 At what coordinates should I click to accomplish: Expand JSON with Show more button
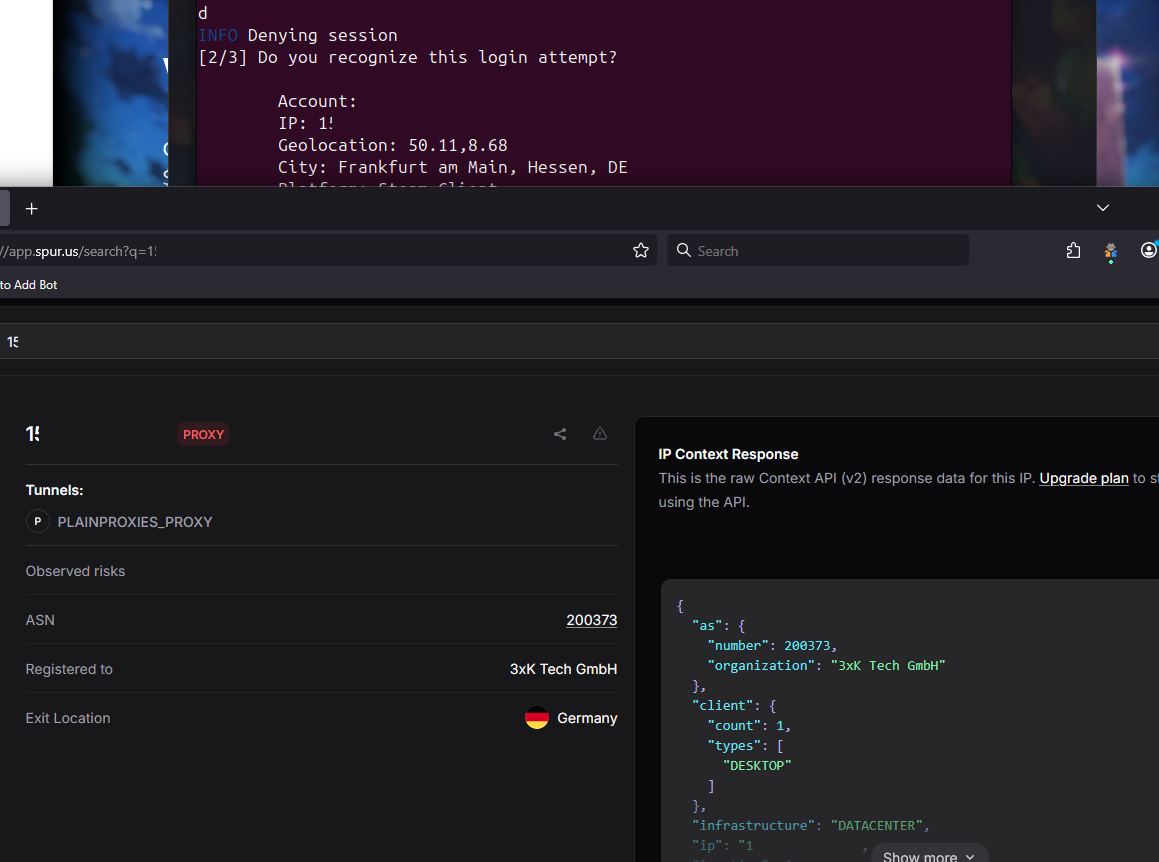pyautogui.click(x=927, y=856)
